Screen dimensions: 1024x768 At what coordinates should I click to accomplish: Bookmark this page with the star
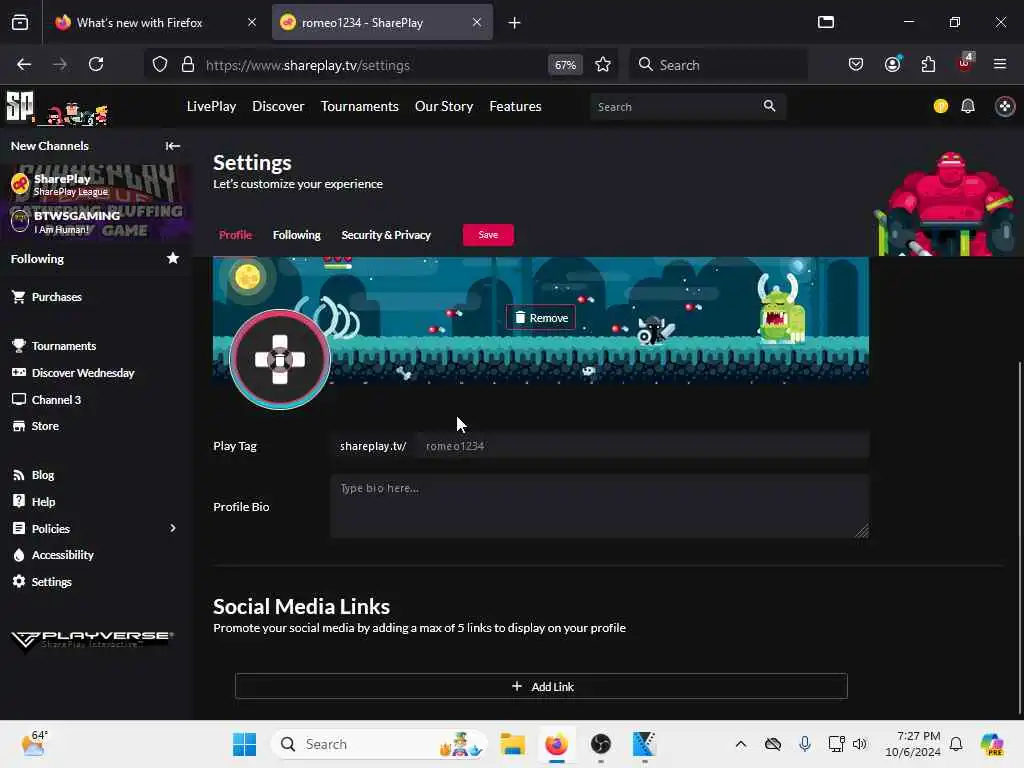pos(603,65)
